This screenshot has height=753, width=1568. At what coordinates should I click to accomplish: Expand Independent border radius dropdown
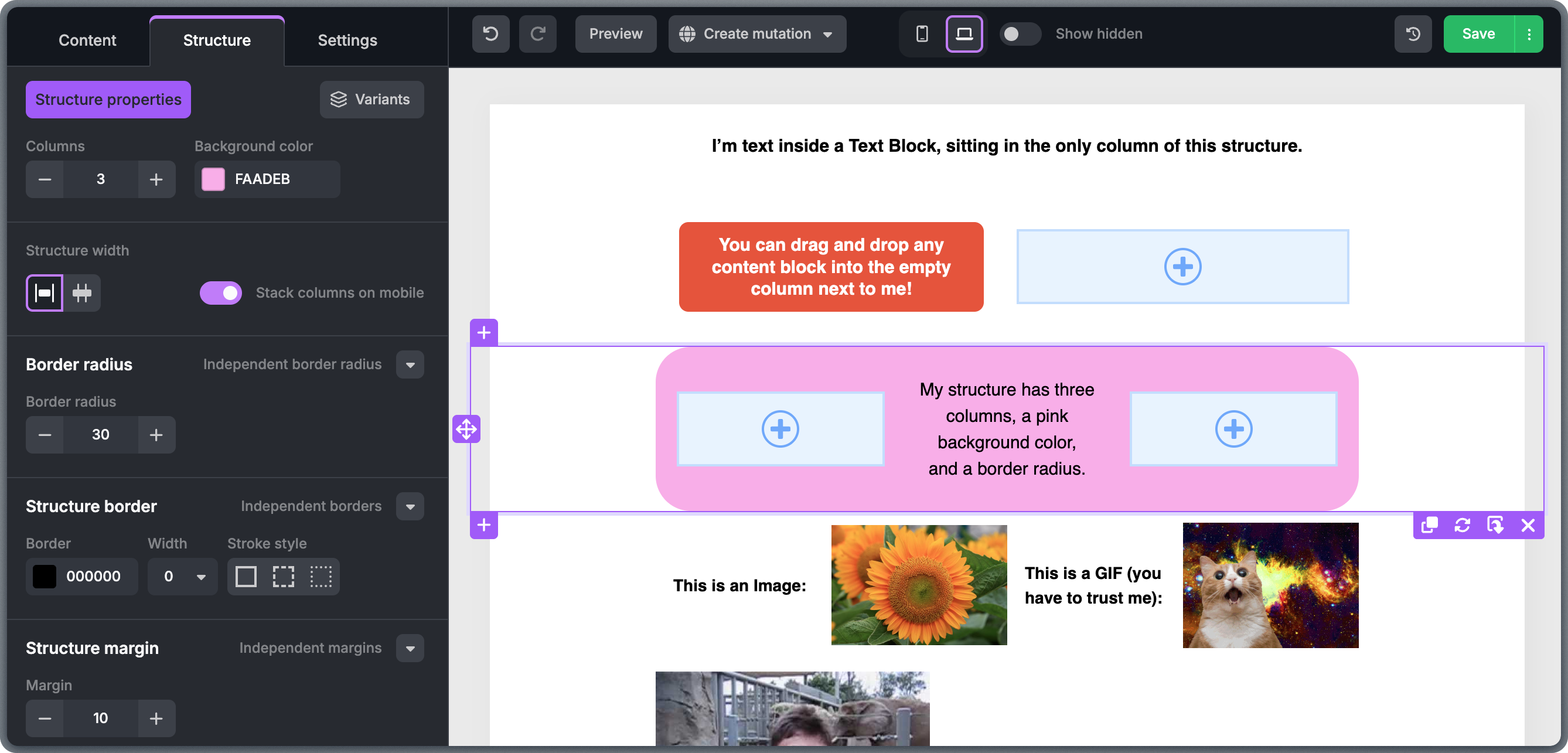(x=410, y=364)
